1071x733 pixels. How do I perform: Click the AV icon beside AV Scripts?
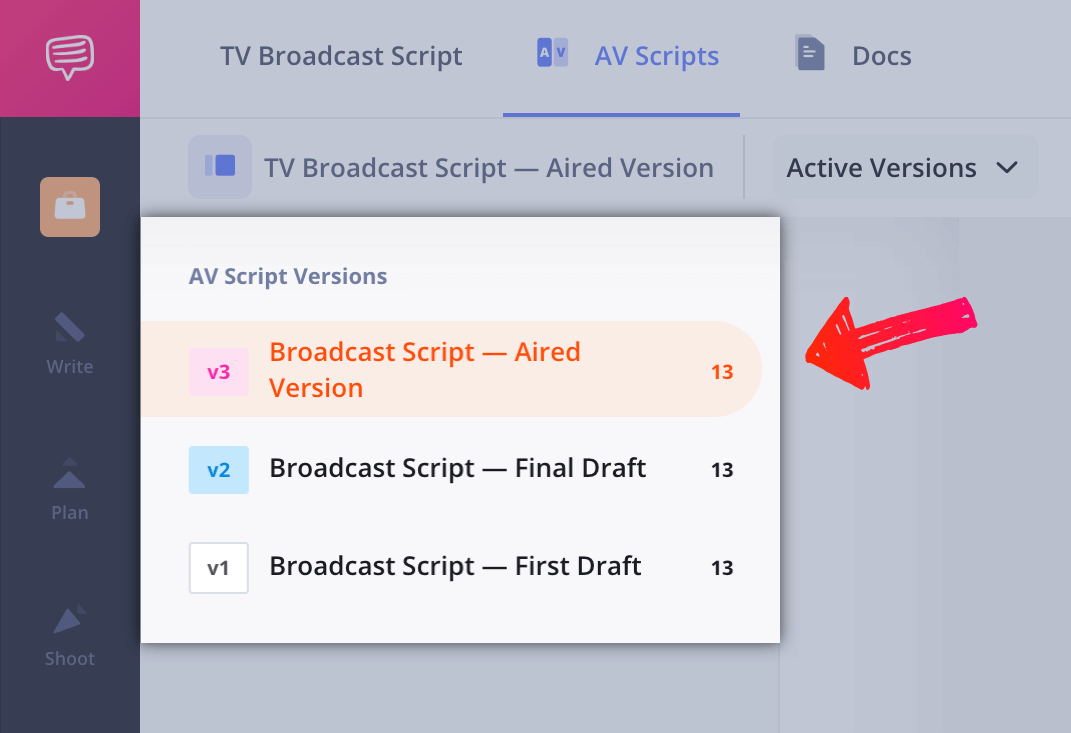[x=552, y=53]
